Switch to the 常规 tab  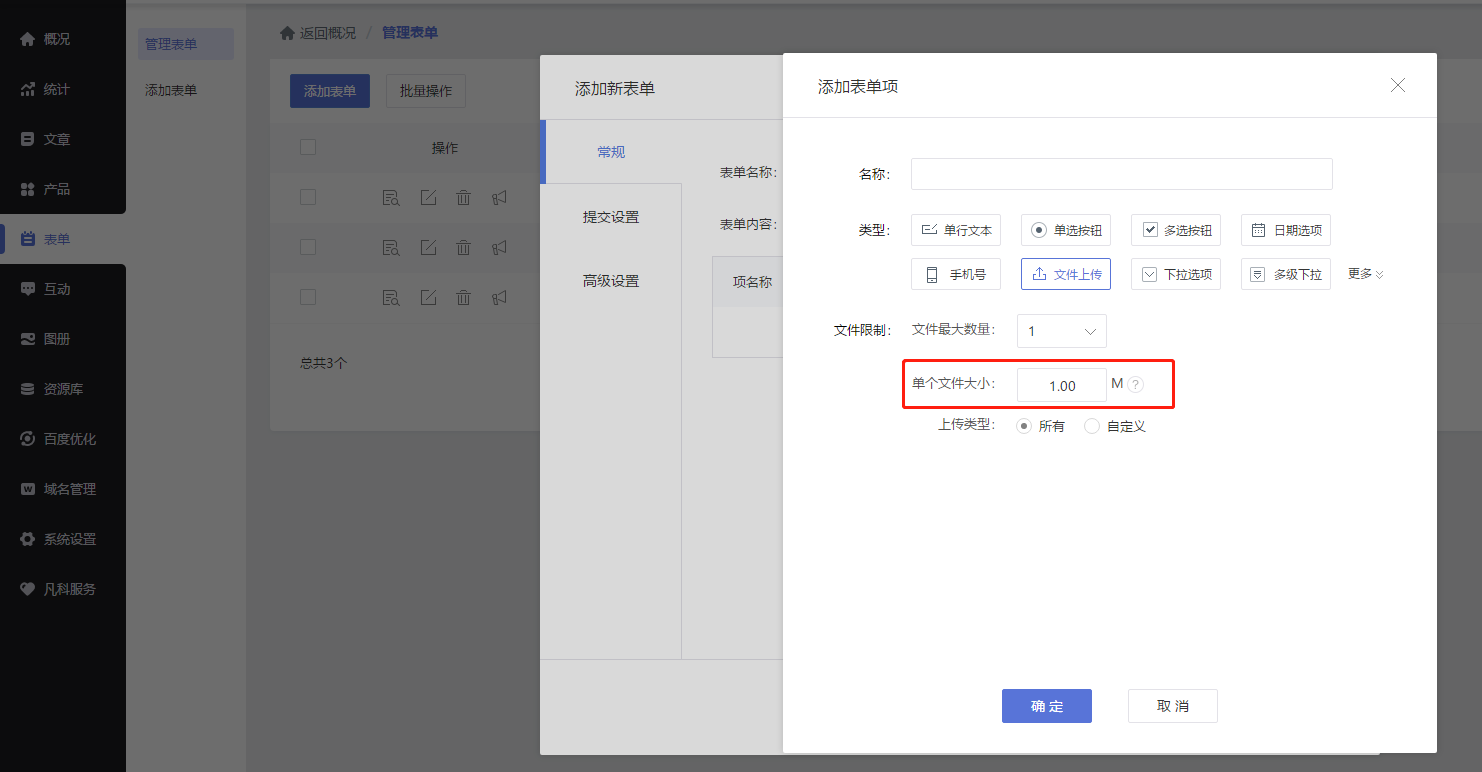point(611,152)
